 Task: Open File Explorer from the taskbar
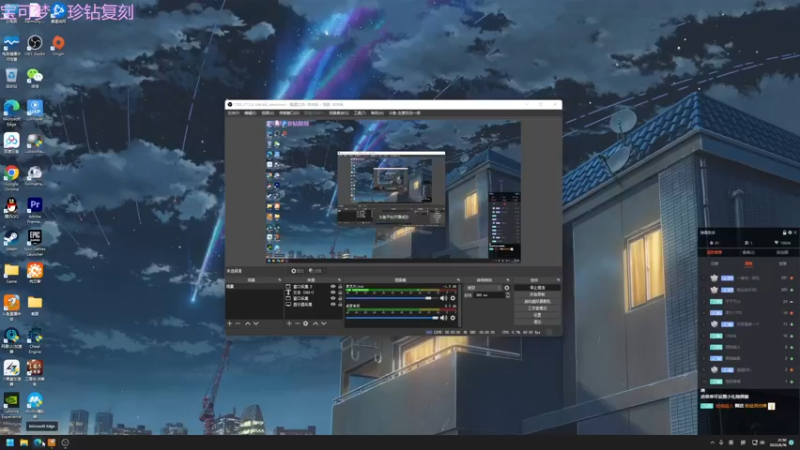pos(23,442)
